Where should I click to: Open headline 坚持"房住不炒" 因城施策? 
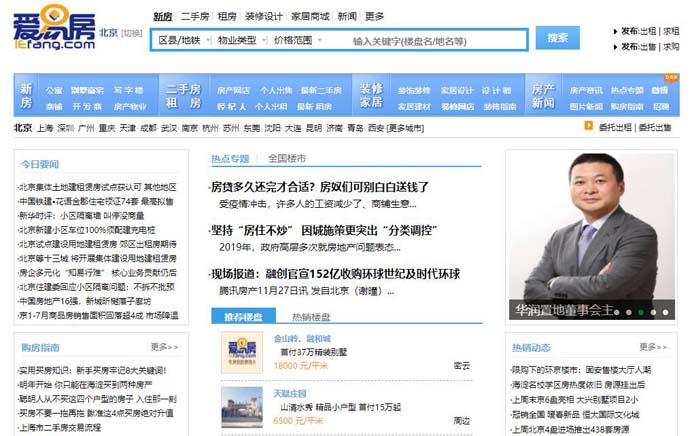point(323,230)
